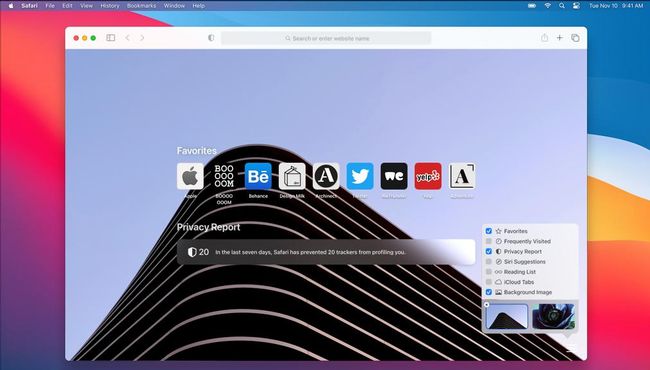Open the History menu

[109, 6]
